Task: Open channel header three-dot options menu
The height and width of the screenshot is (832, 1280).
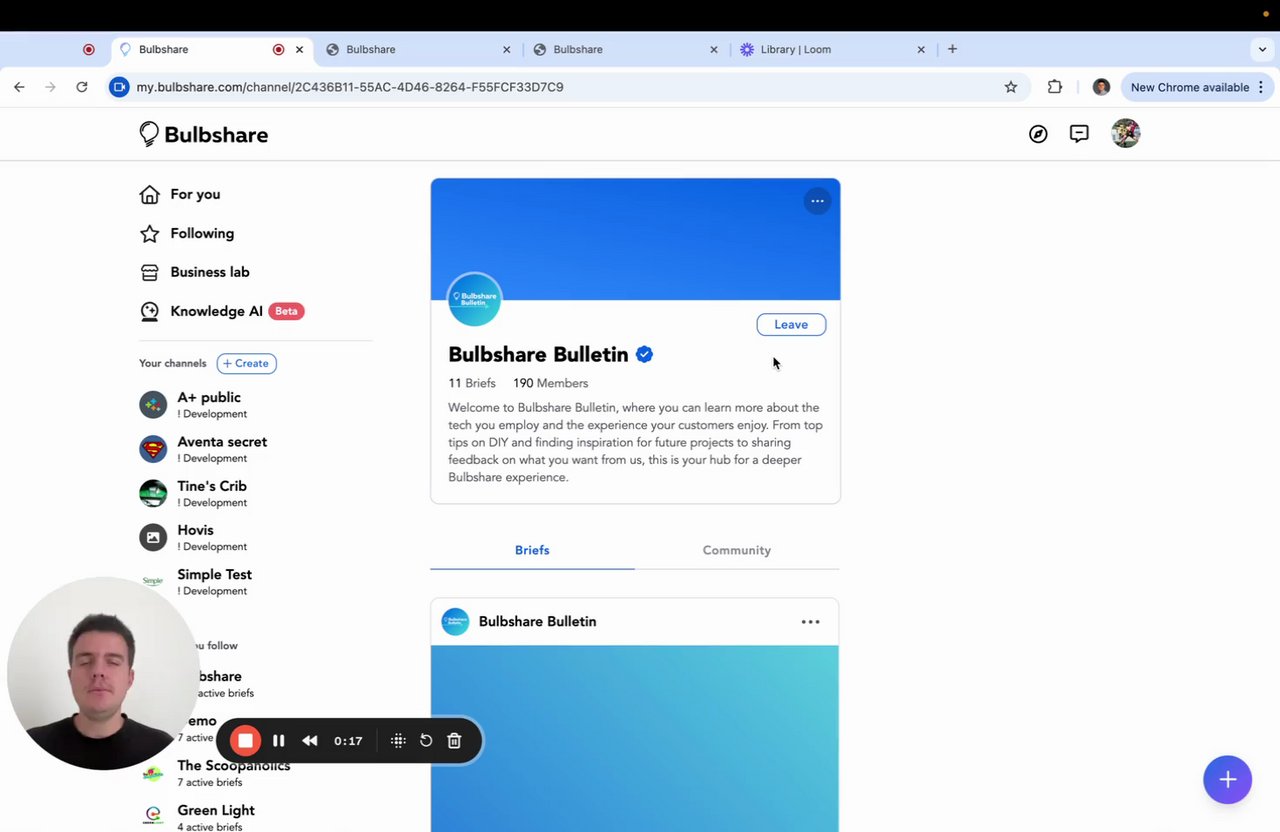Action: pyautogui.click(x=817, y=201)
